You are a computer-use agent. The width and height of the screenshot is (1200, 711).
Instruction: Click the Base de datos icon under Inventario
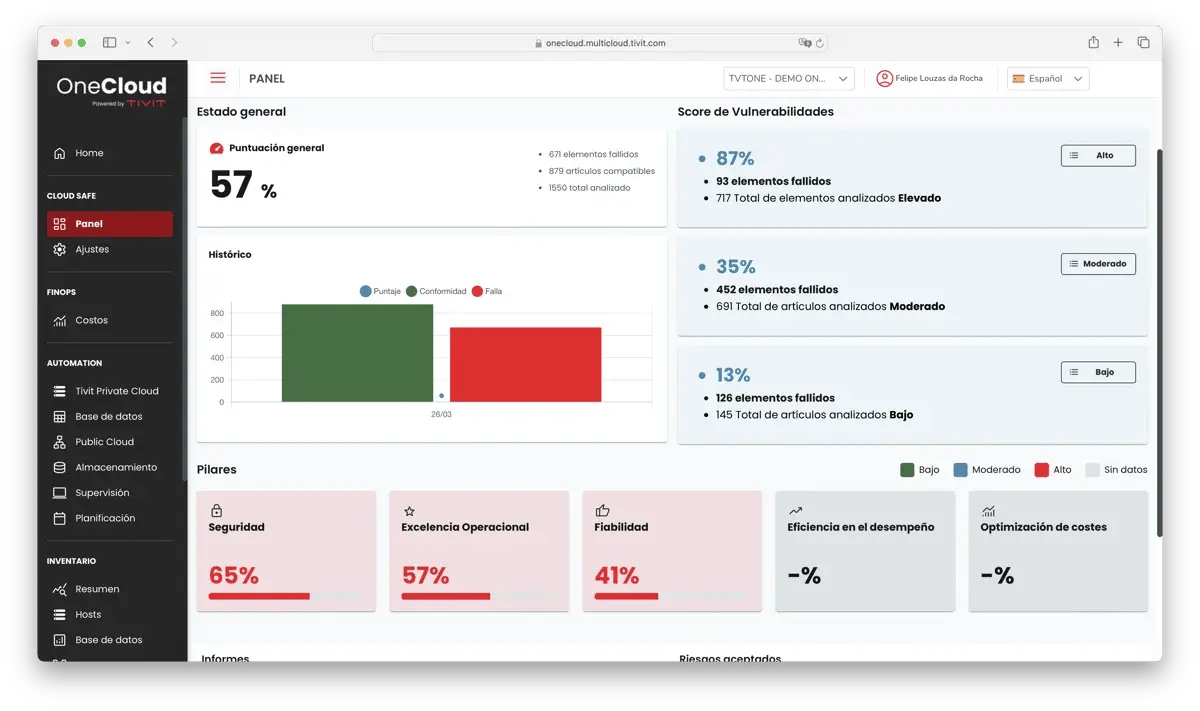coord(59,640)
